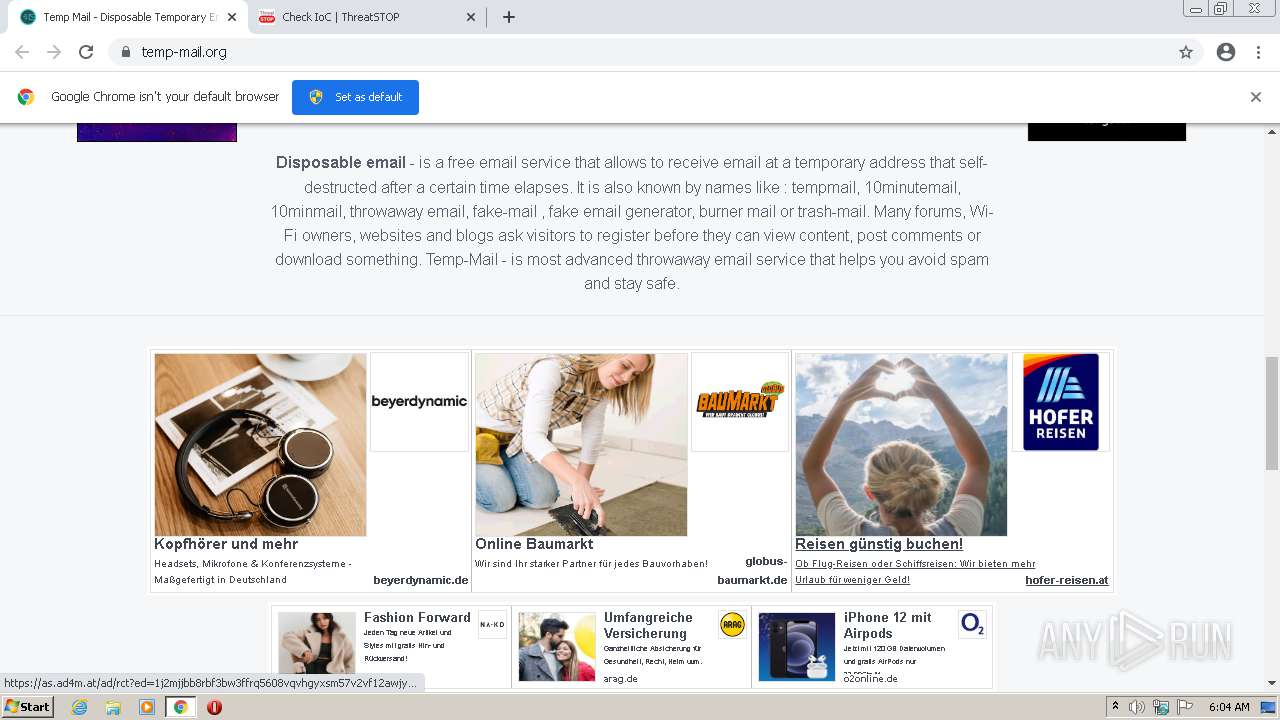Open Windows Media Player from the taskbar
This screenshot has width=1280, height=720.
147,707
